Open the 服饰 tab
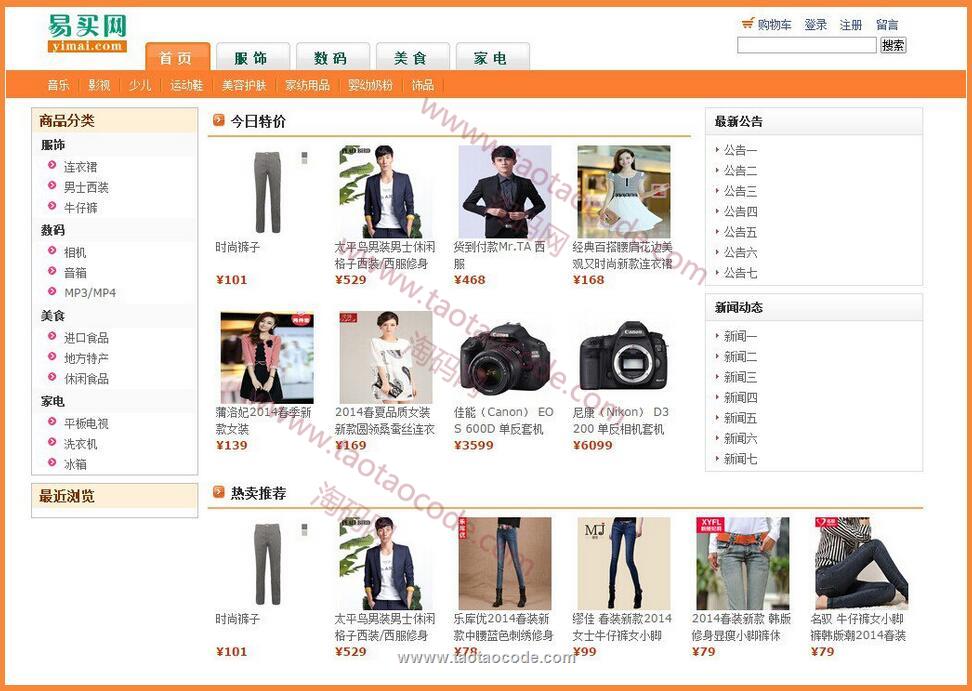The height and width of the screenshot is (691, 972). click(x=251, y=58)
